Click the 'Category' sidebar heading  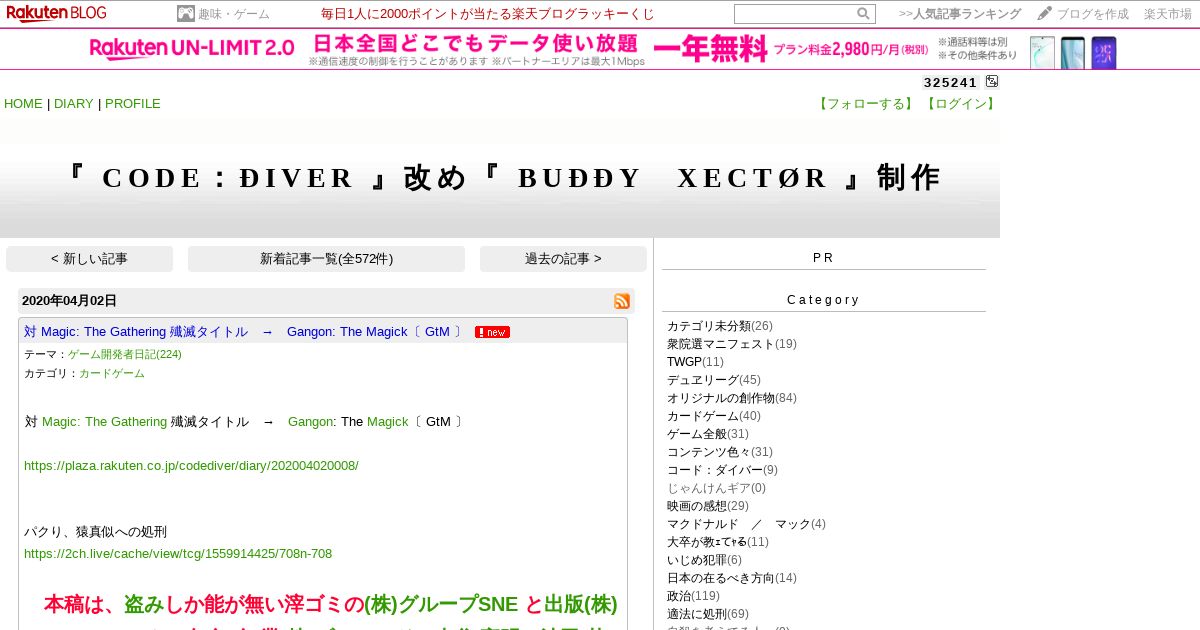823,300
